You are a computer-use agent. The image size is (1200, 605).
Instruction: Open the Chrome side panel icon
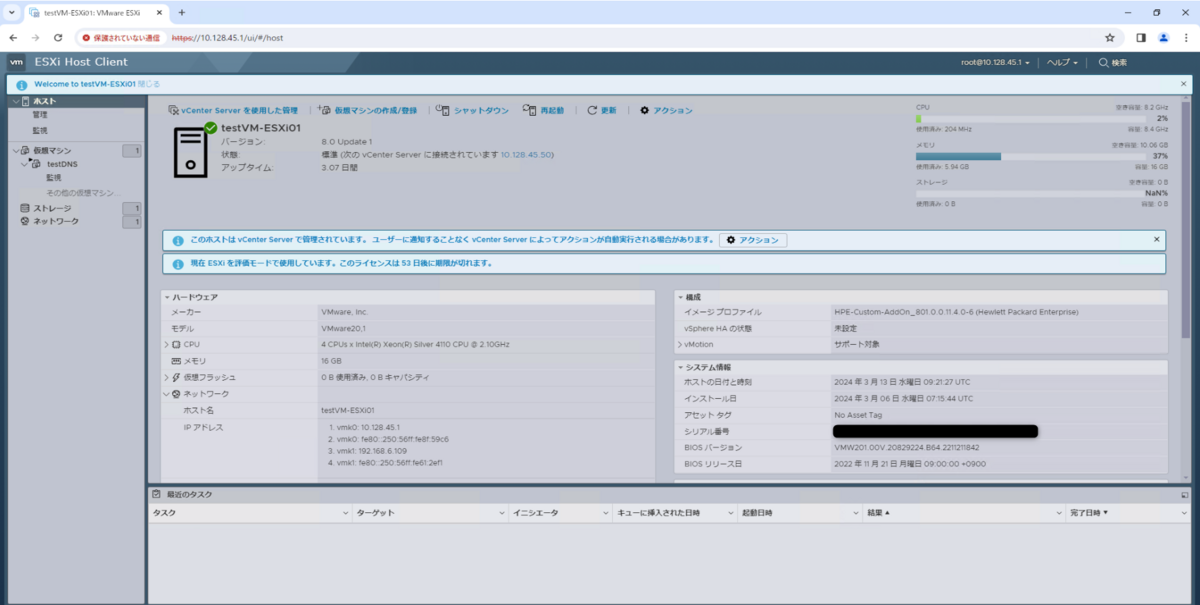1141,37
